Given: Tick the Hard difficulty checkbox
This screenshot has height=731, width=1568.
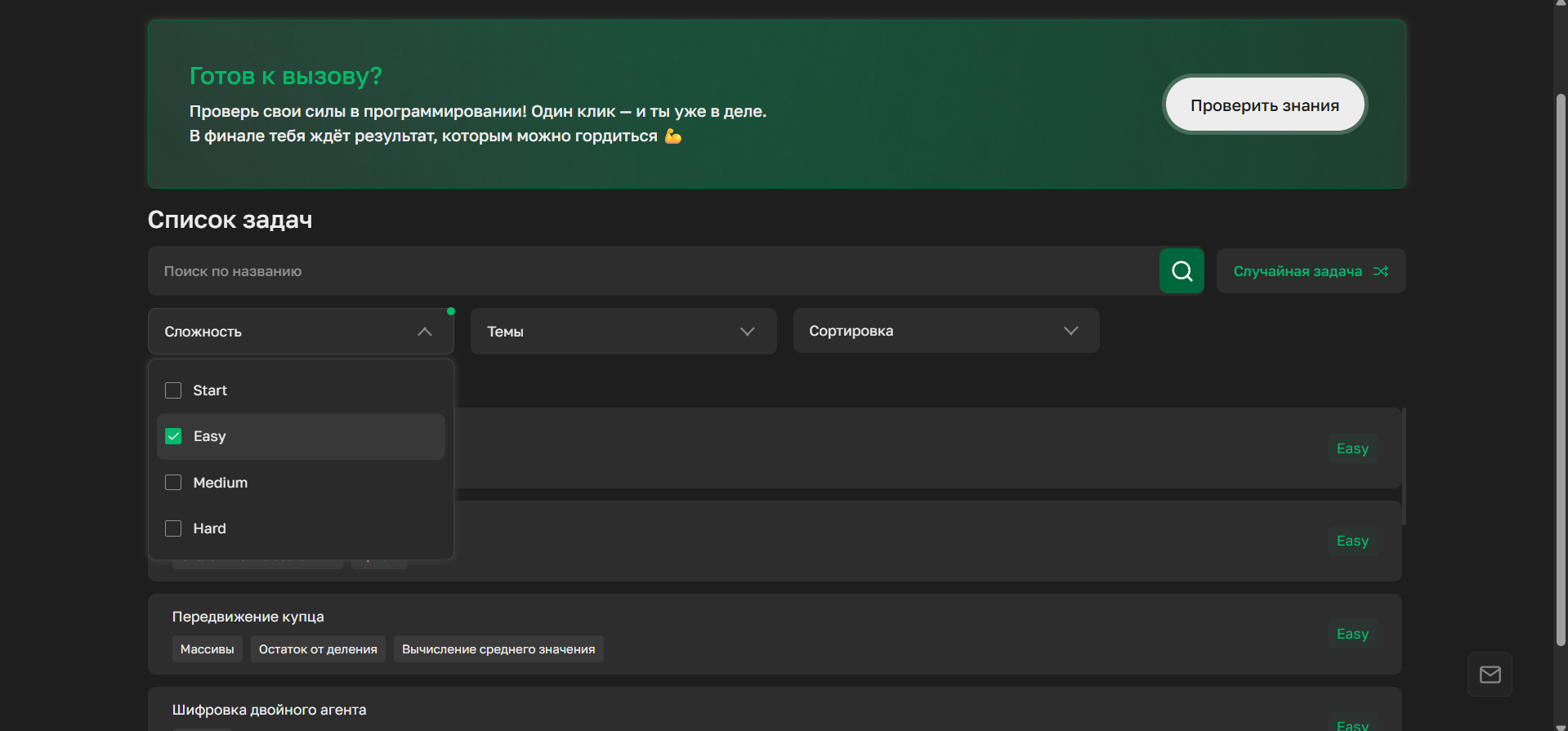Looking at the screenshot, I should tap(173, 528).
